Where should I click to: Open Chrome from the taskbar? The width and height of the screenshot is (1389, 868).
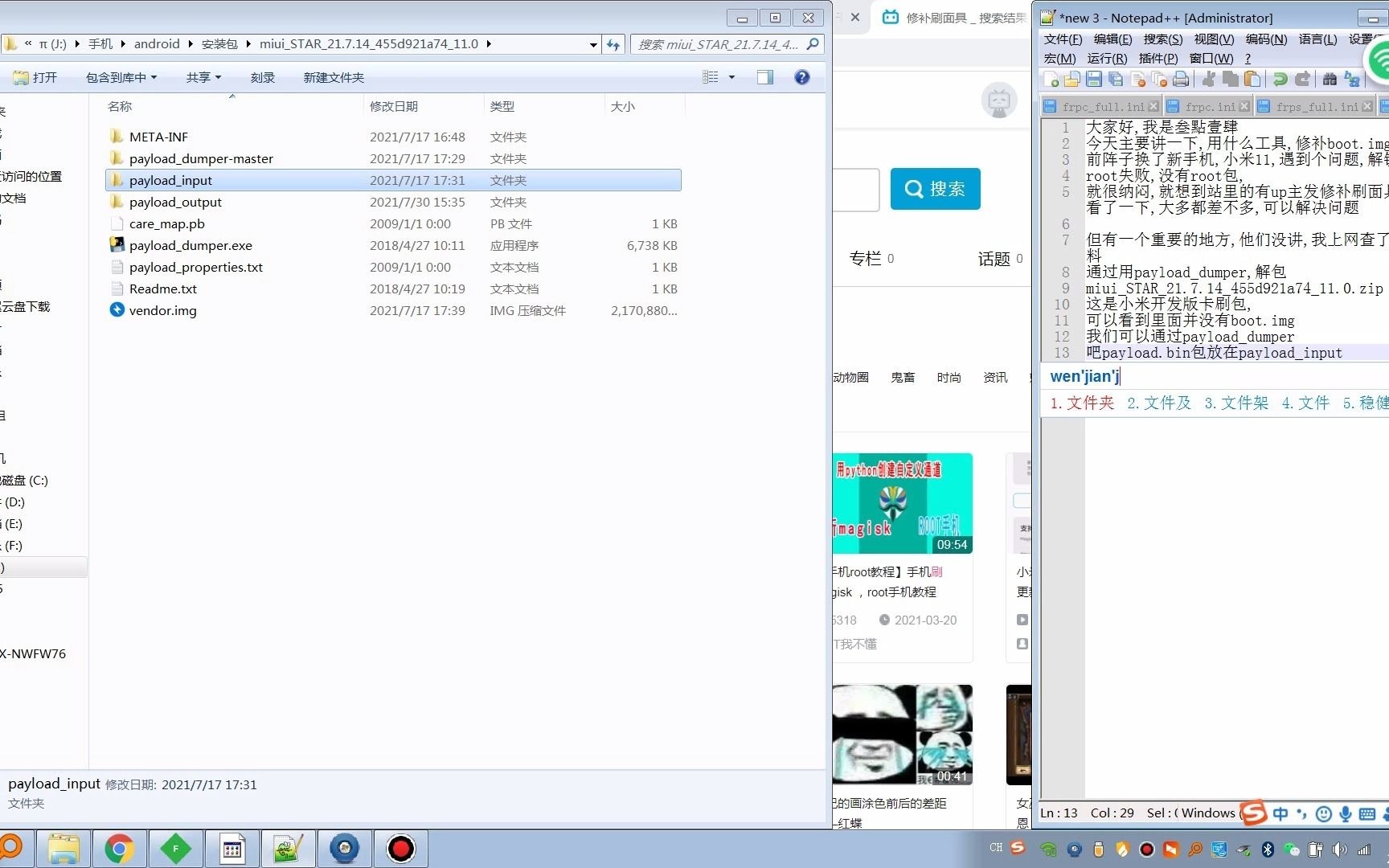[119, 849]
